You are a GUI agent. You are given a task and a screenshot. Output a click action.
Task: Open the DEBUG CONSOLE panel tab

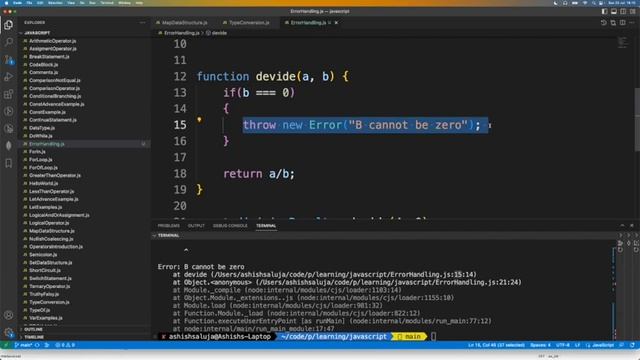pyautogui.click(x=230, y=226)
